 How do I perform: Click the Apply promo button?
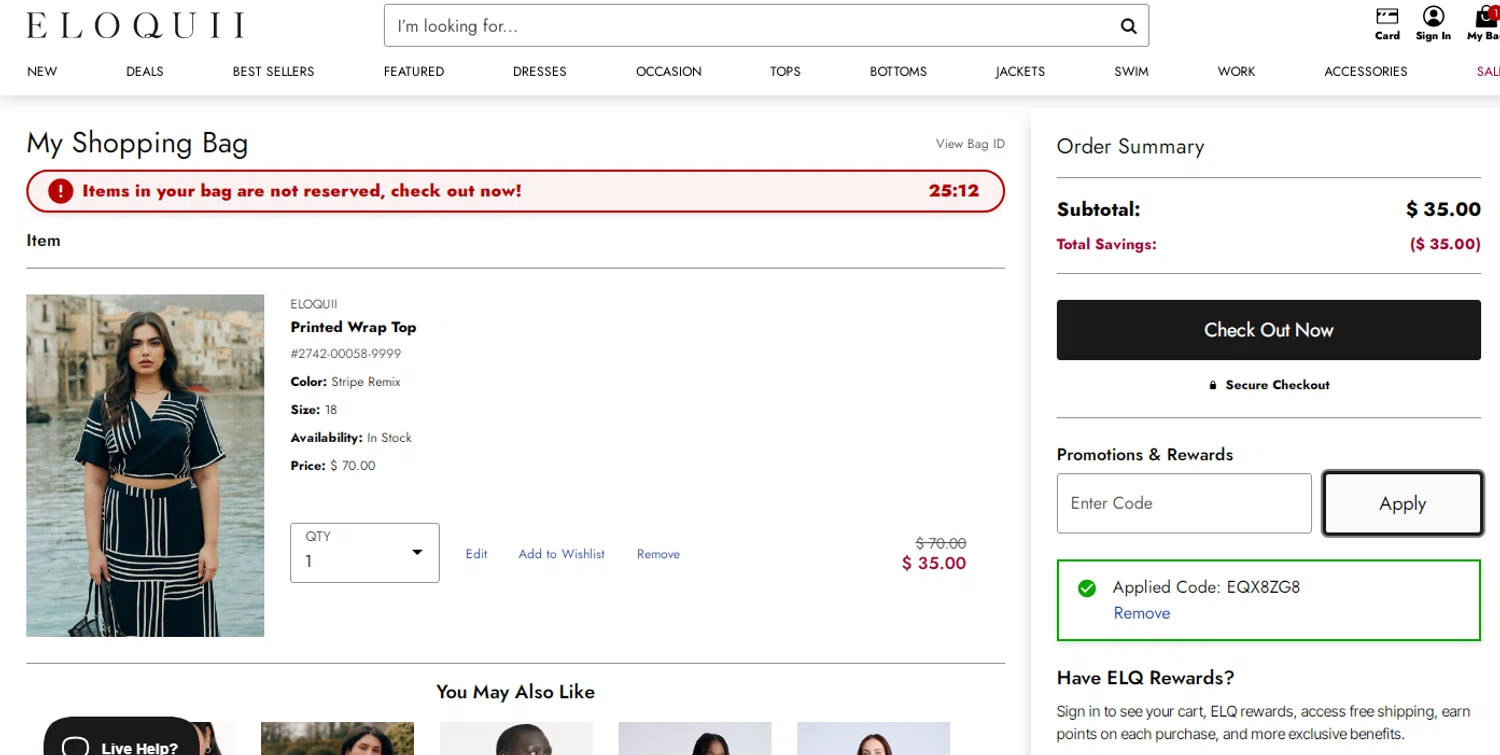(x=1402, y=503)
